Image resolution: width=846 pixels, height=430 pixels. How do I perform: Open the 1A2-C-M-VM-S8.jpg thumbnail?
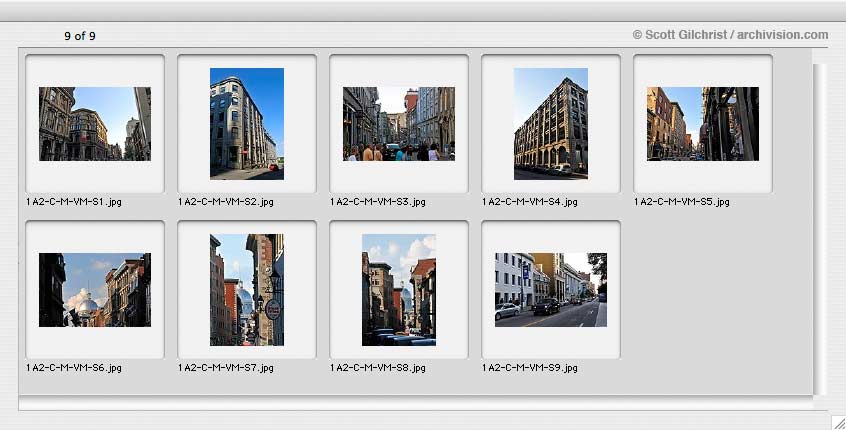point(399,290)
